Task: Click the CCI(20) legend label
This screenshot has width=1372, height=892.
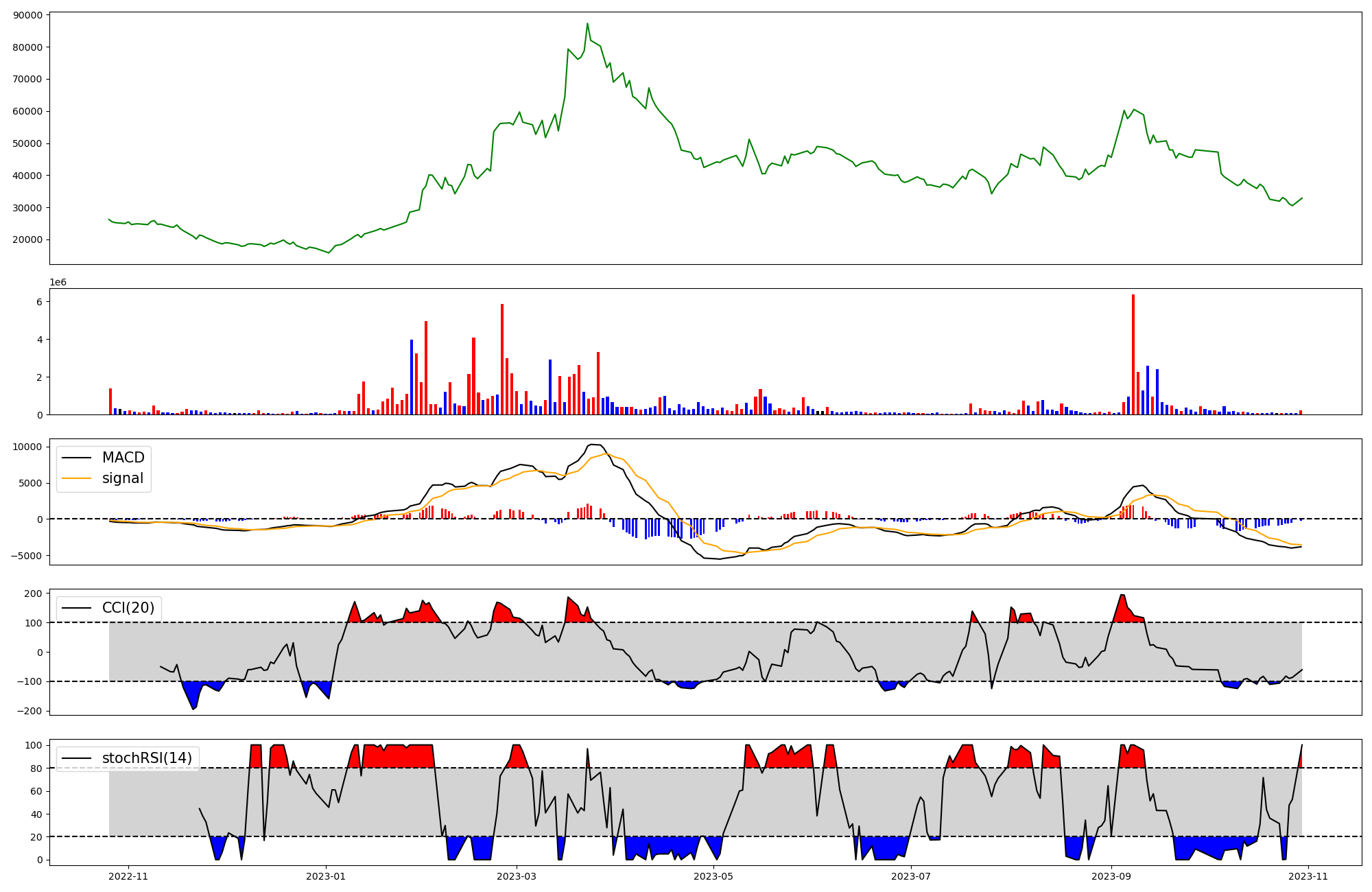Action: (x=128, y=608)
